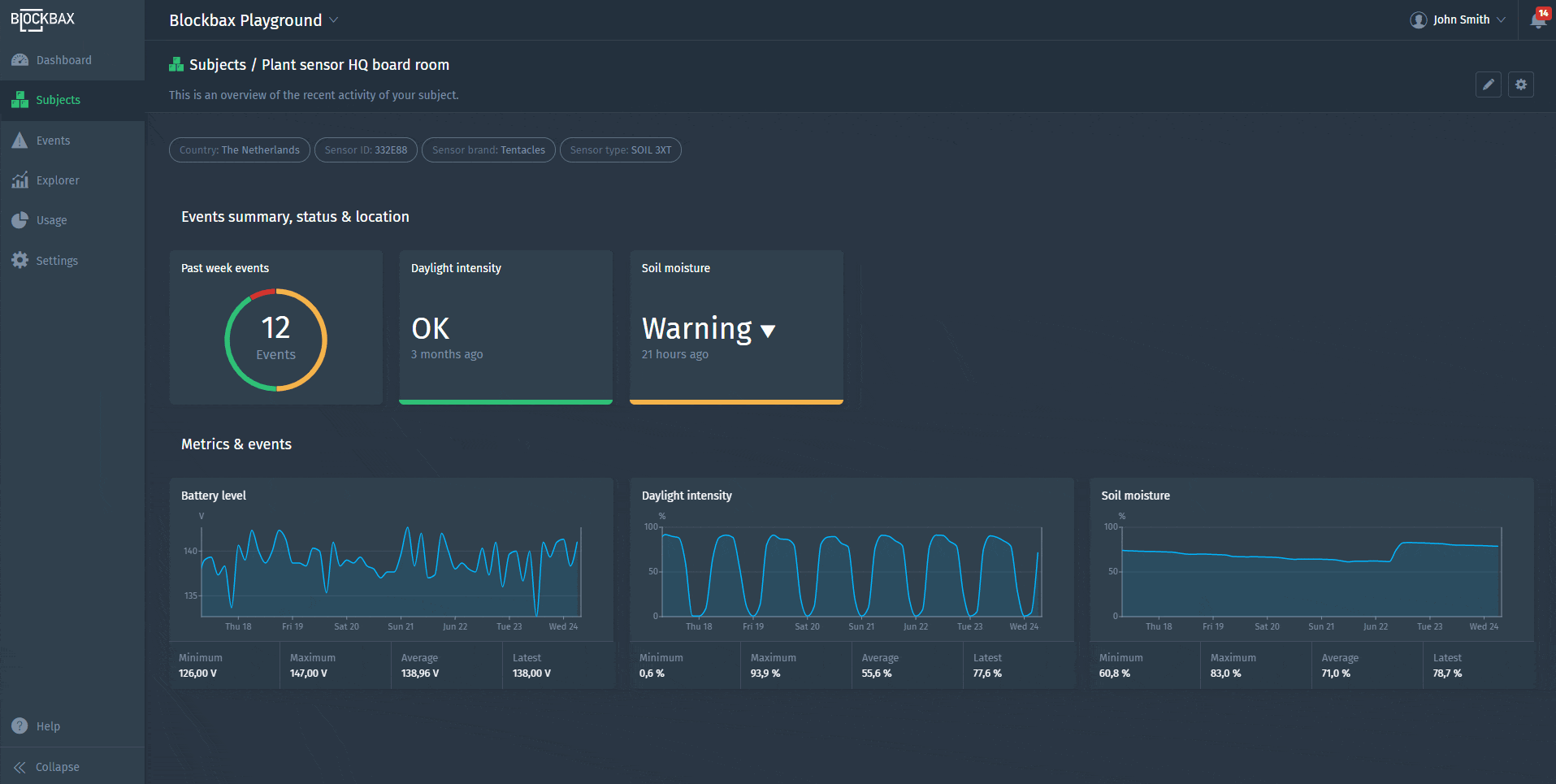Open the Blockbax Playground workspace dropdown
1556x784 pixels.
tap(252, 19)
